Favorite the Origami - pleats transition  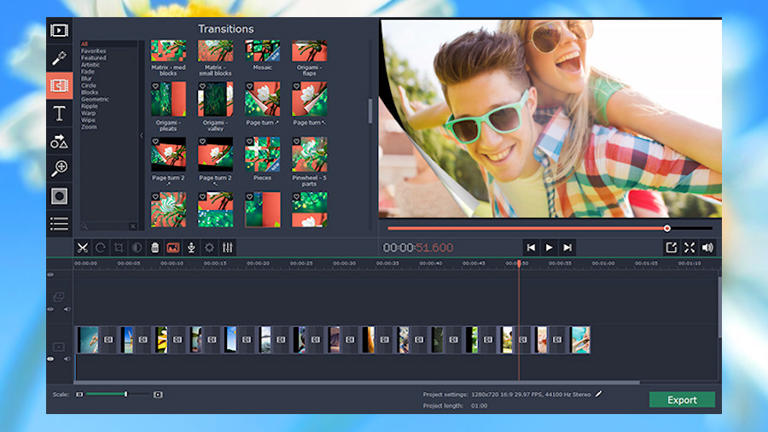point(155,86)
